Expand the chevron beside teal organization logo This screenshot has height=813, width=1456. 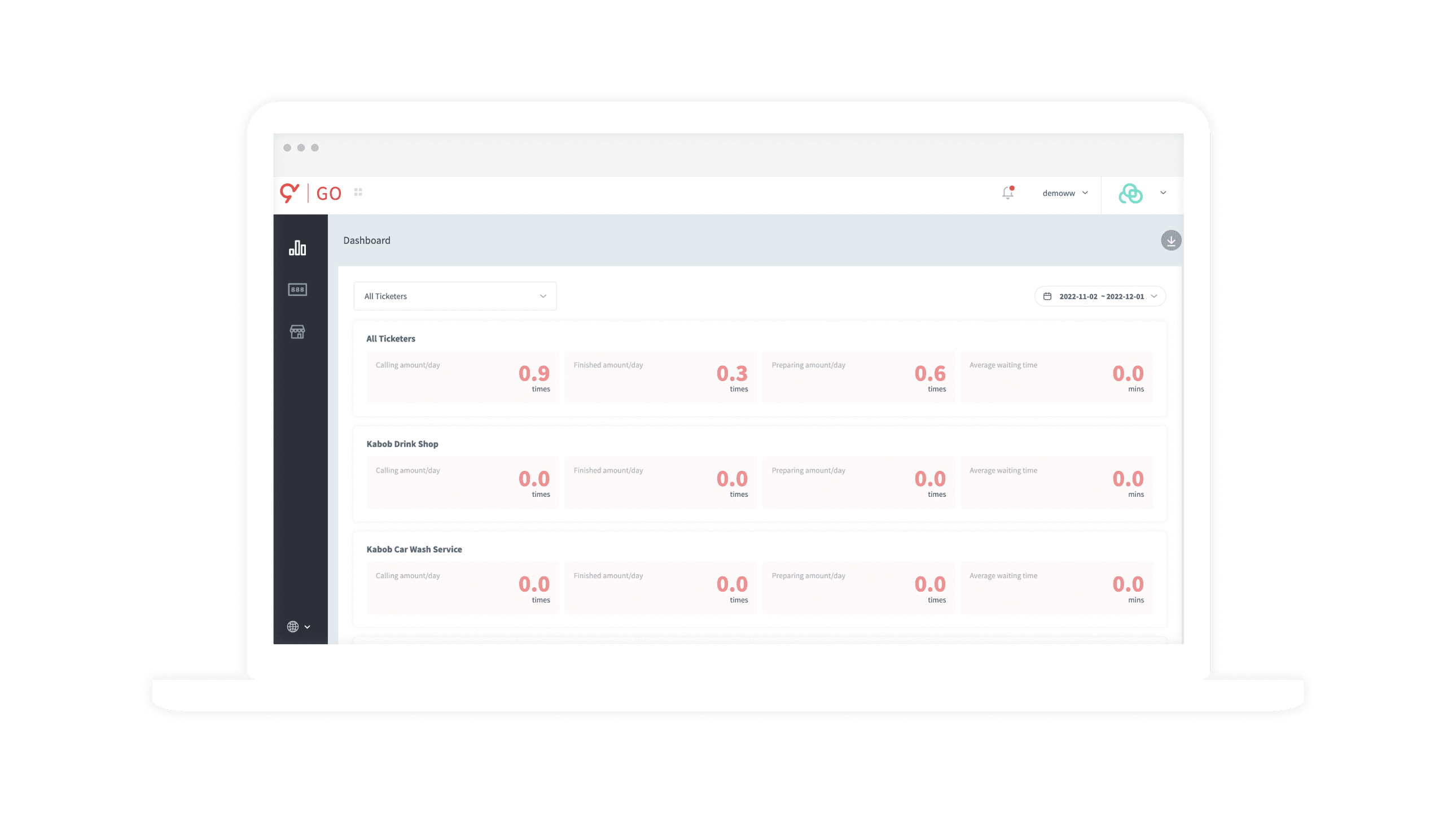(1163, 193)
